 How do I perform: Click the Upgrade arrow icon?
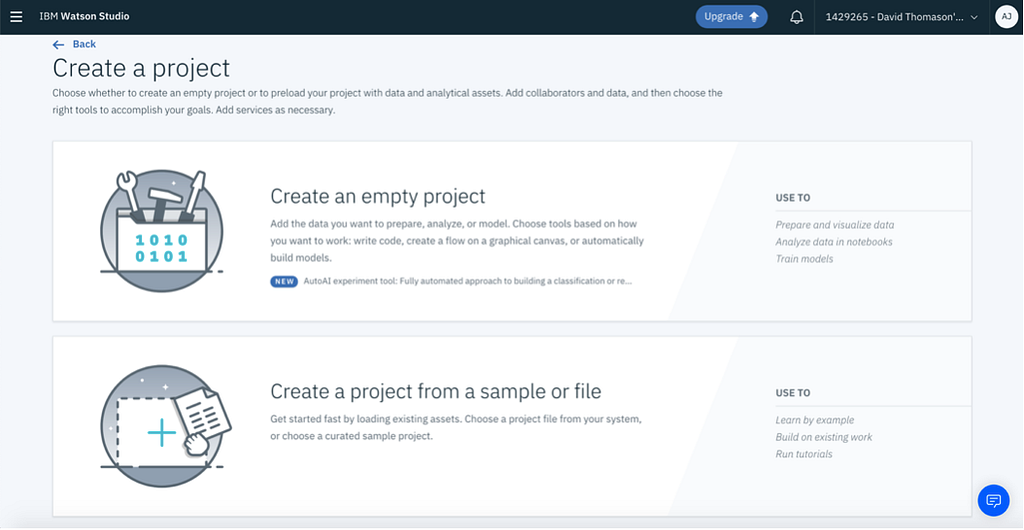(755, 17)
